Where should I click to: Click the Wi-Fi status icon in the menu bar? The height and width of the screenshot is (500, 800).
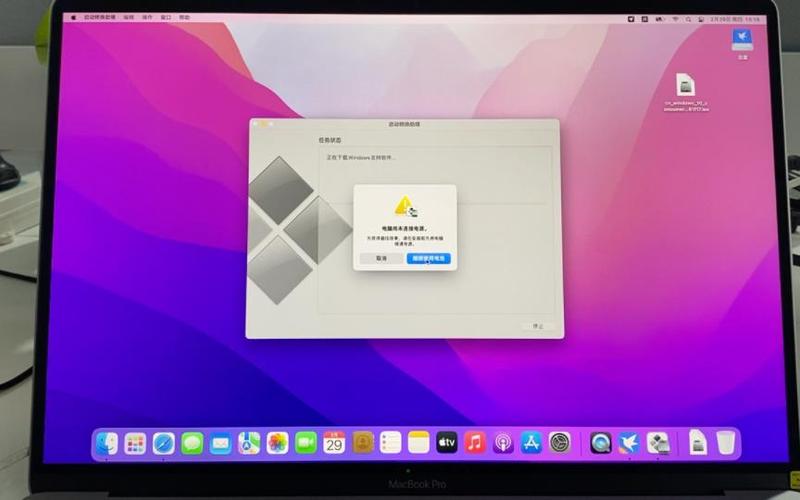pos(675,19)
